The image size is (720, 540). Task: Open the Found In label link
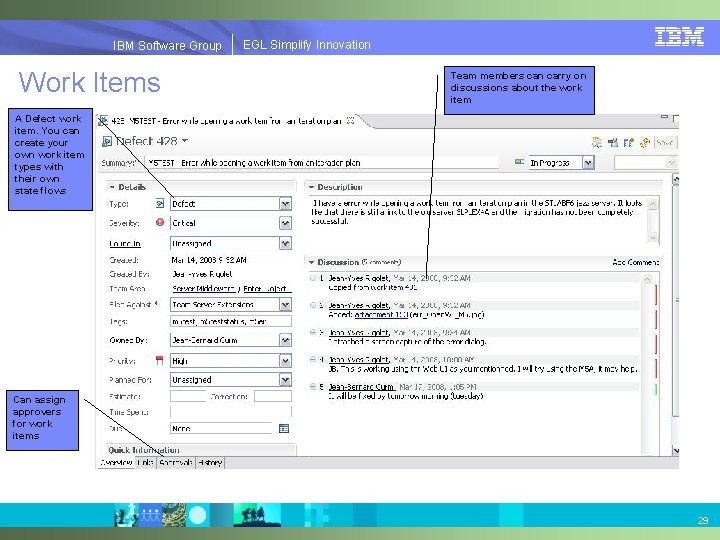pyautogui.click(x=125, y=244)
